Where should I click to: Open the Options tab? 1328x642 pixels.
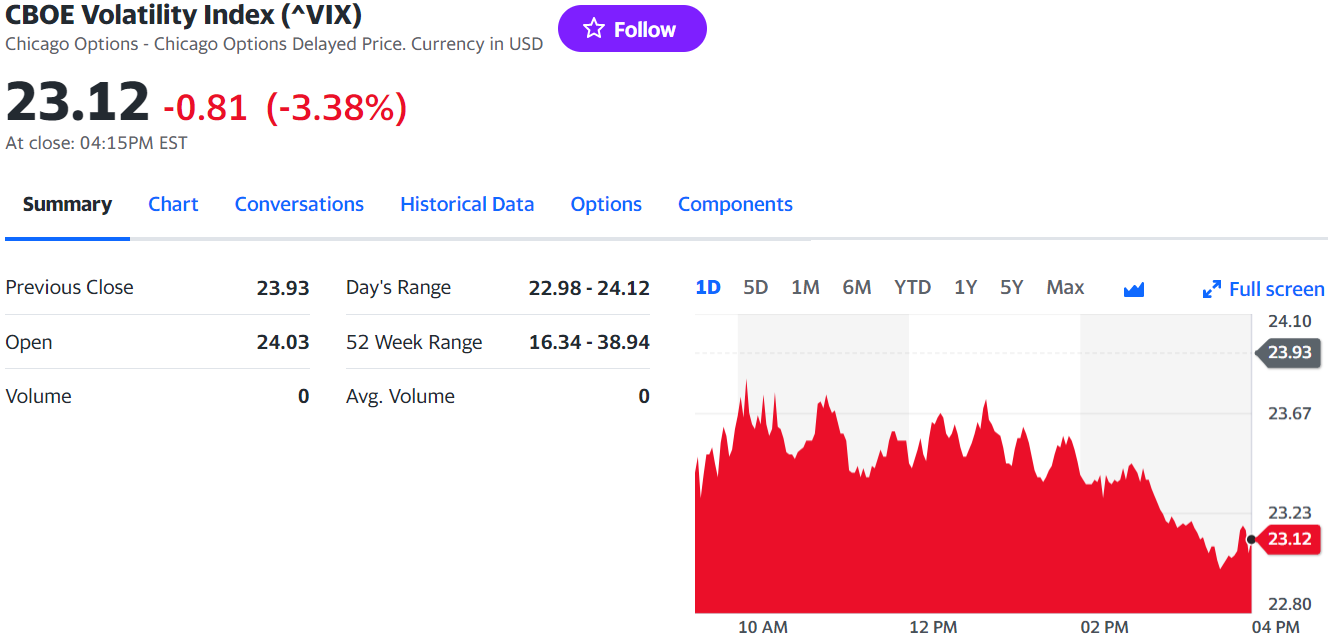point(606,204)
